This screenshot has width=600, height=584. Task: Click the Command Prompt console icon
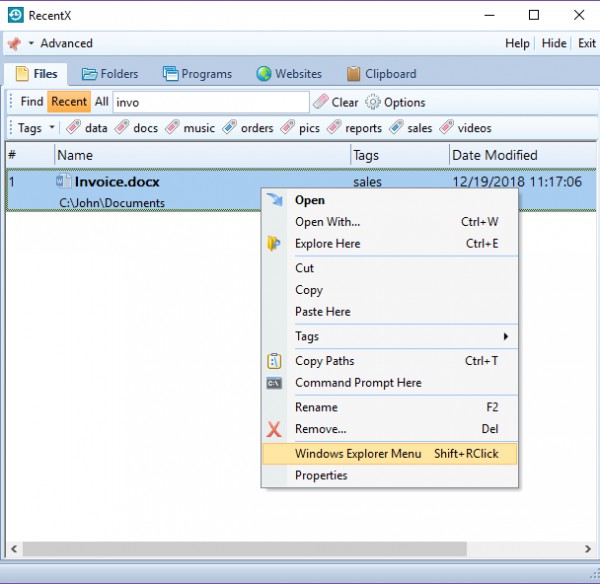click(x=274, y=383)
